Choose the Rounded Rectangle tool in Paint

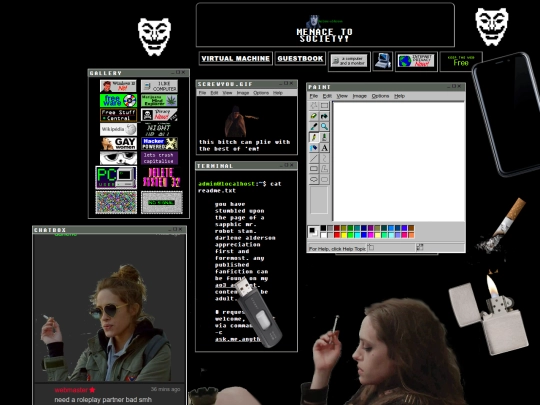(x=324, y=179)
